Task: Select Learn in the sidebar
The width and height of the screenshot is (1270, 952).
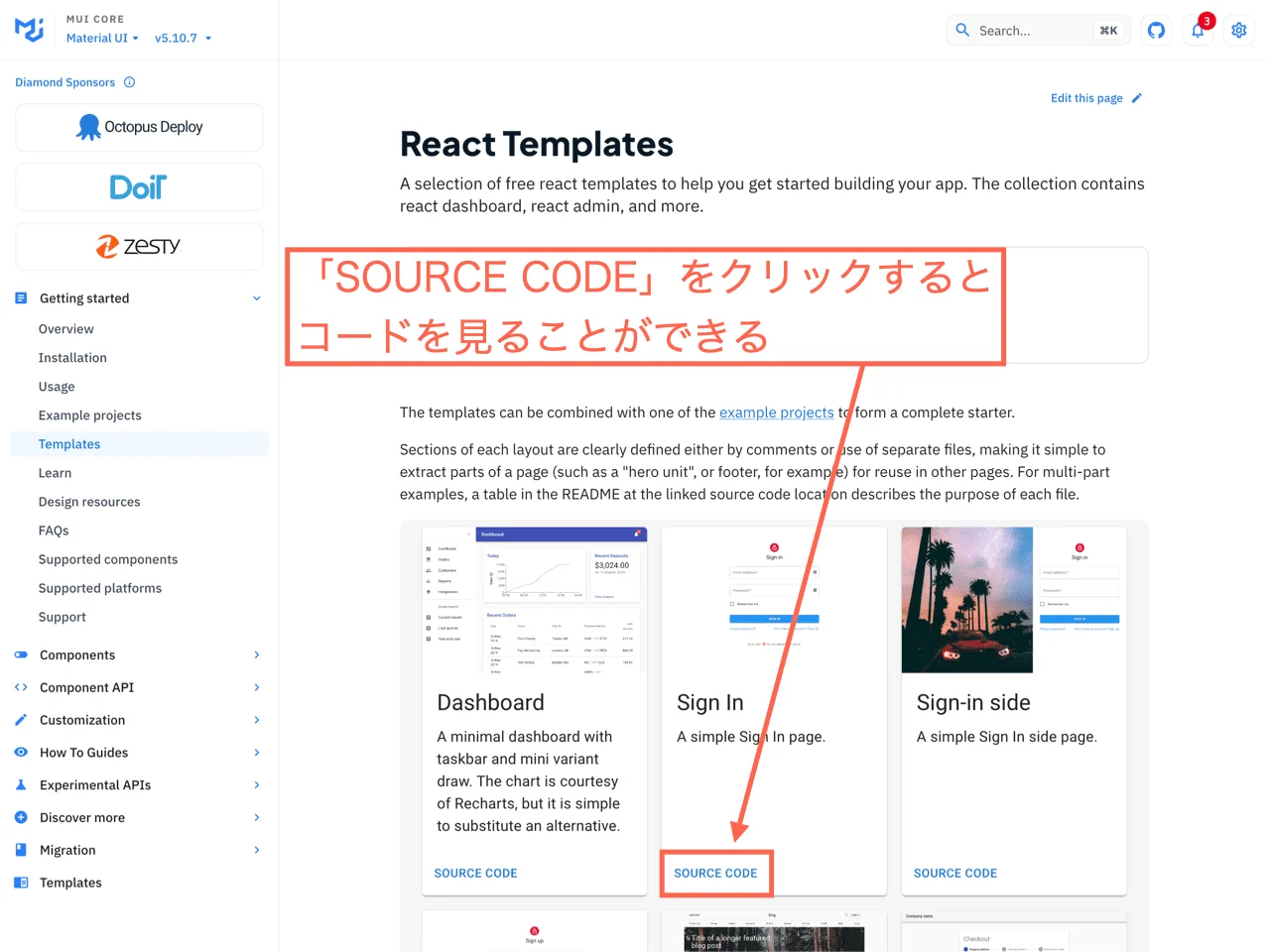Action: click(55, 473)
